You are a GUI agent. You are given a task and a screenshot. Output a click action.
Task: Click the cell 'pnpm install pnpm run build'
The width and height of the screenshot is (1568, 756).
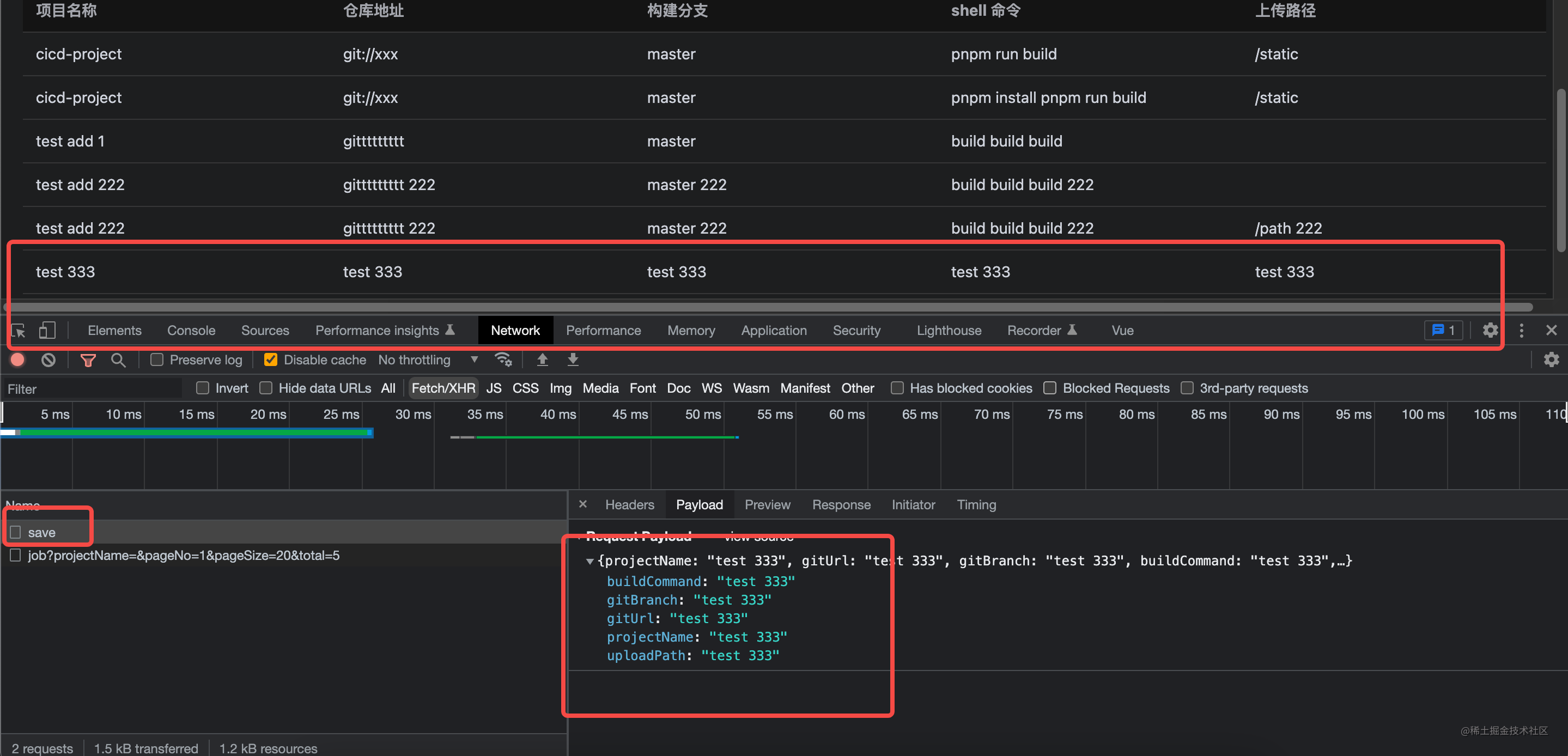(1048, 97)
